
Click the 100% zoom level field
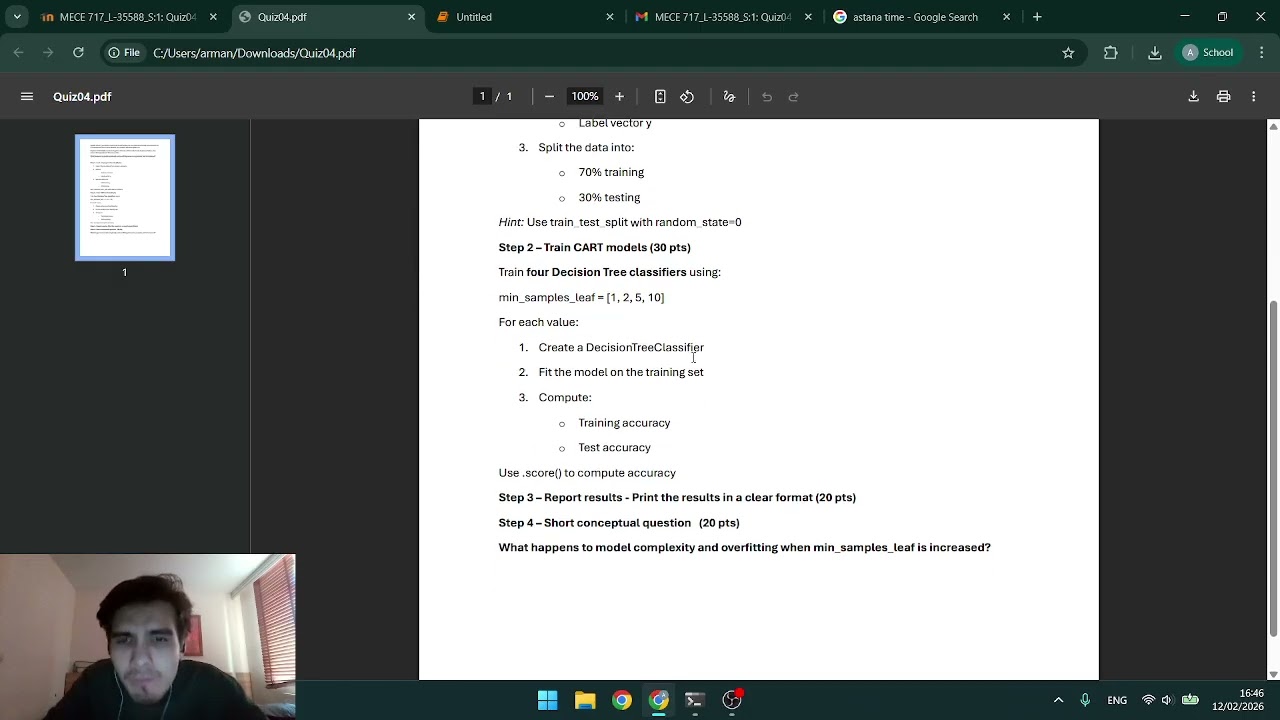585,97
